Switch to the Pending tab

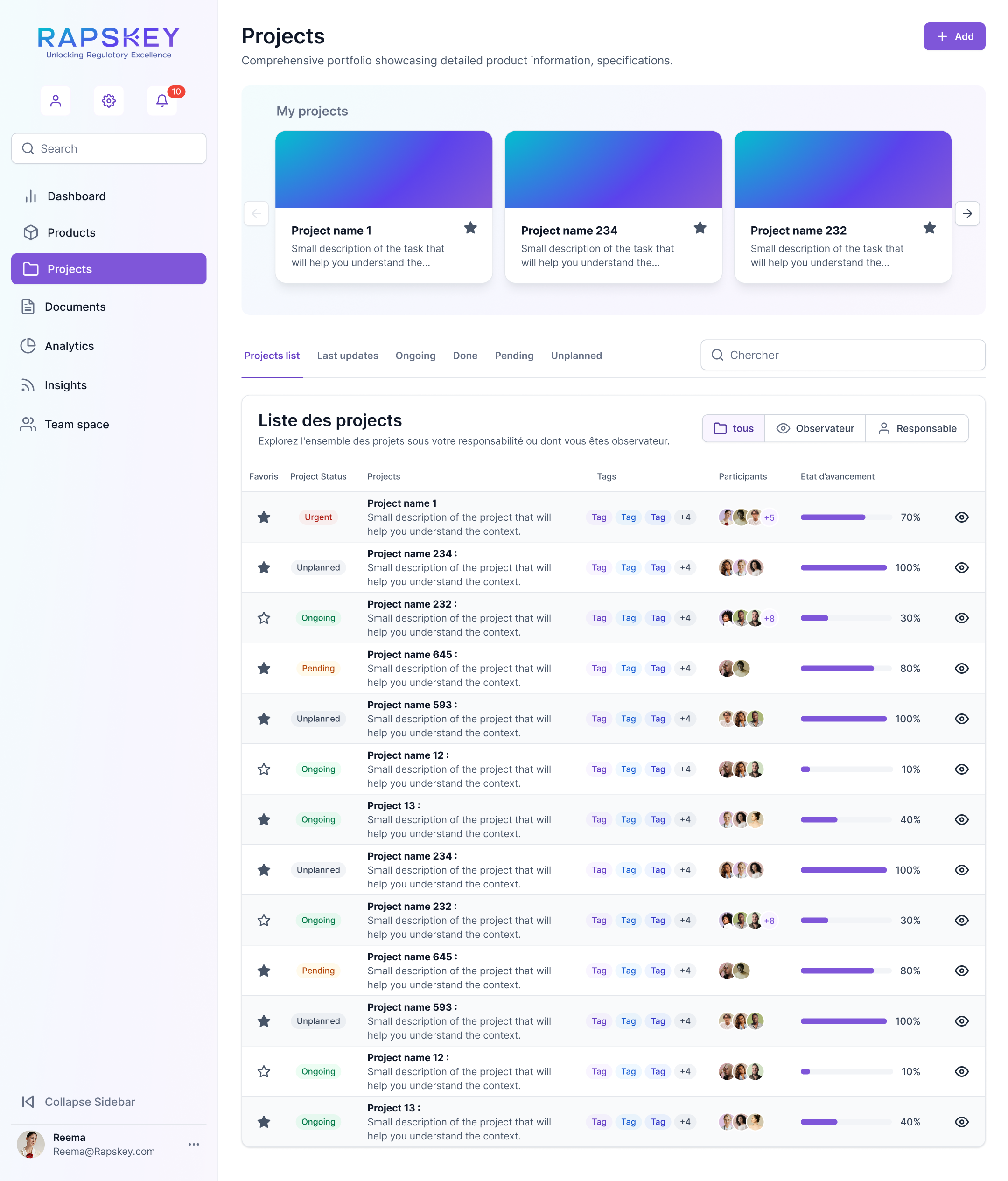514,356
